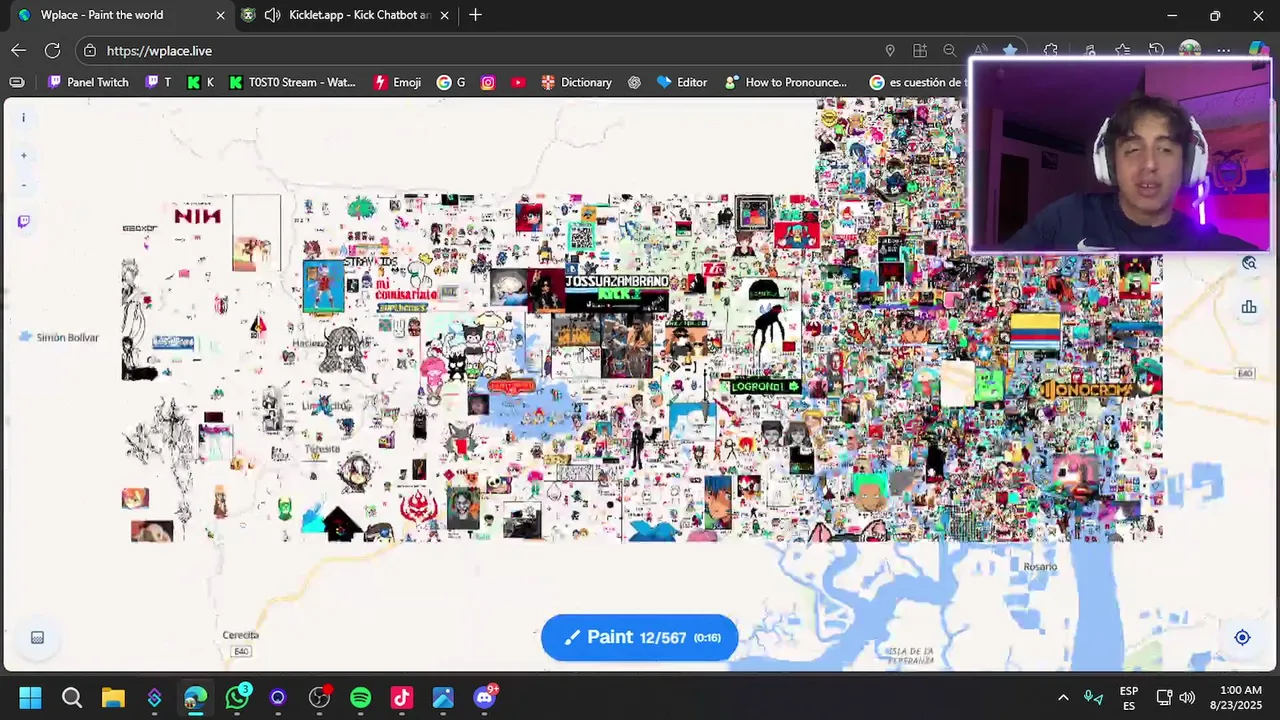Viewport: 1280px width, 720px height.
Task: Click the map search magnifier icon
Action: tap(1249, 263)
